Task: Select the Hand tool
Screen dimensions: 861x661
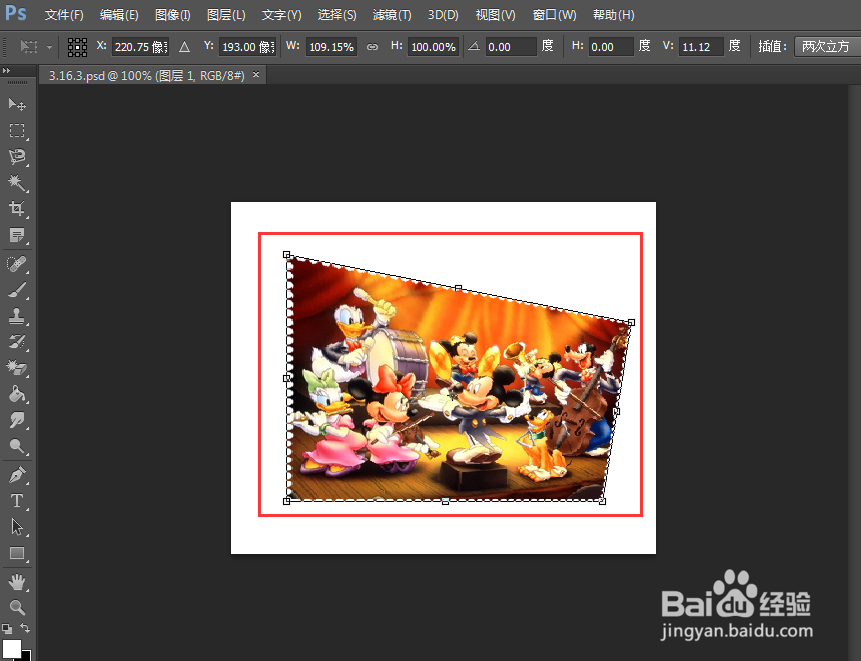Action: [17, 582]
